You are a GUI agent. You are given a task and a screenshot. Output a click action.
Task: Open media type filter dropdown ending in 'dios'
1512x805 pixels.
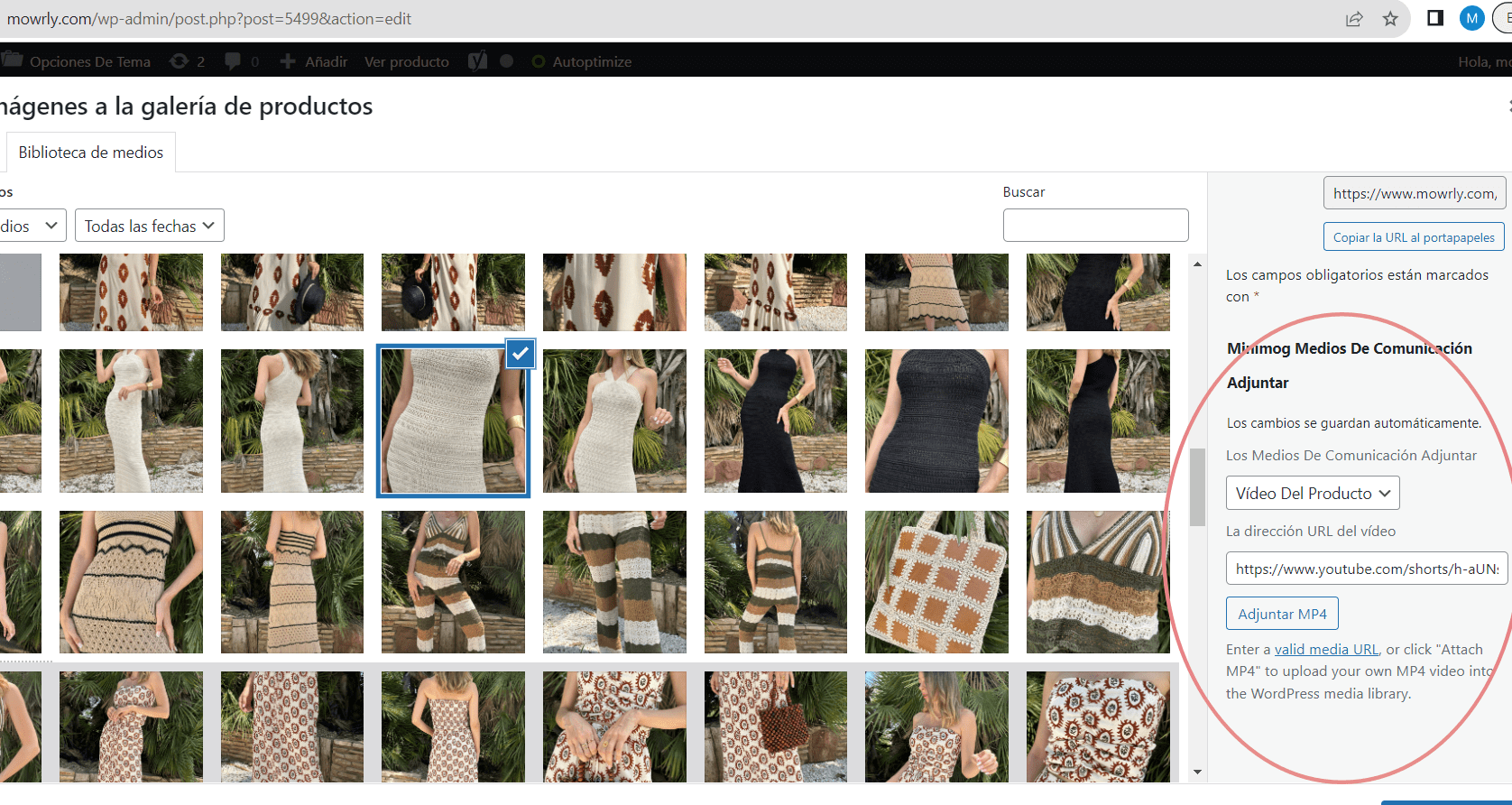(x=31, y=226)
